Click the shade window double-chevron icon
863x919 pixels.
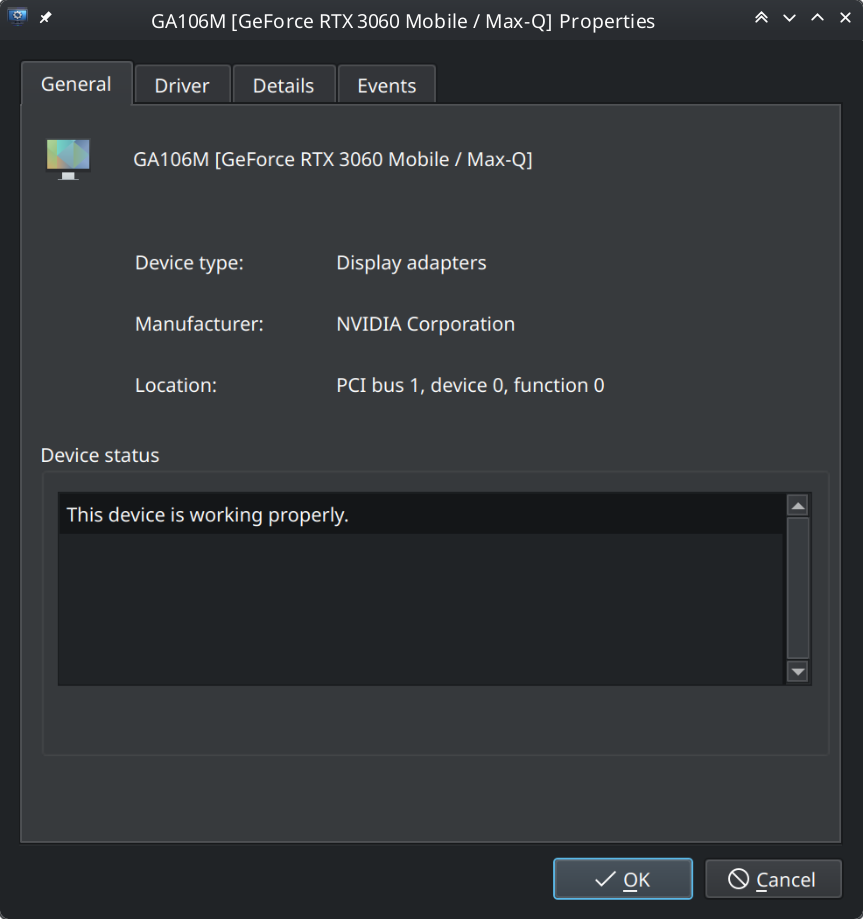tap(761, 16)
